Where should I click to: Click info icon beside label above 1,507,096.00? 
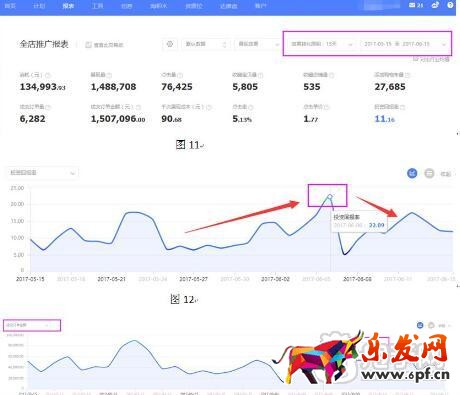click(x=138, y=107)
